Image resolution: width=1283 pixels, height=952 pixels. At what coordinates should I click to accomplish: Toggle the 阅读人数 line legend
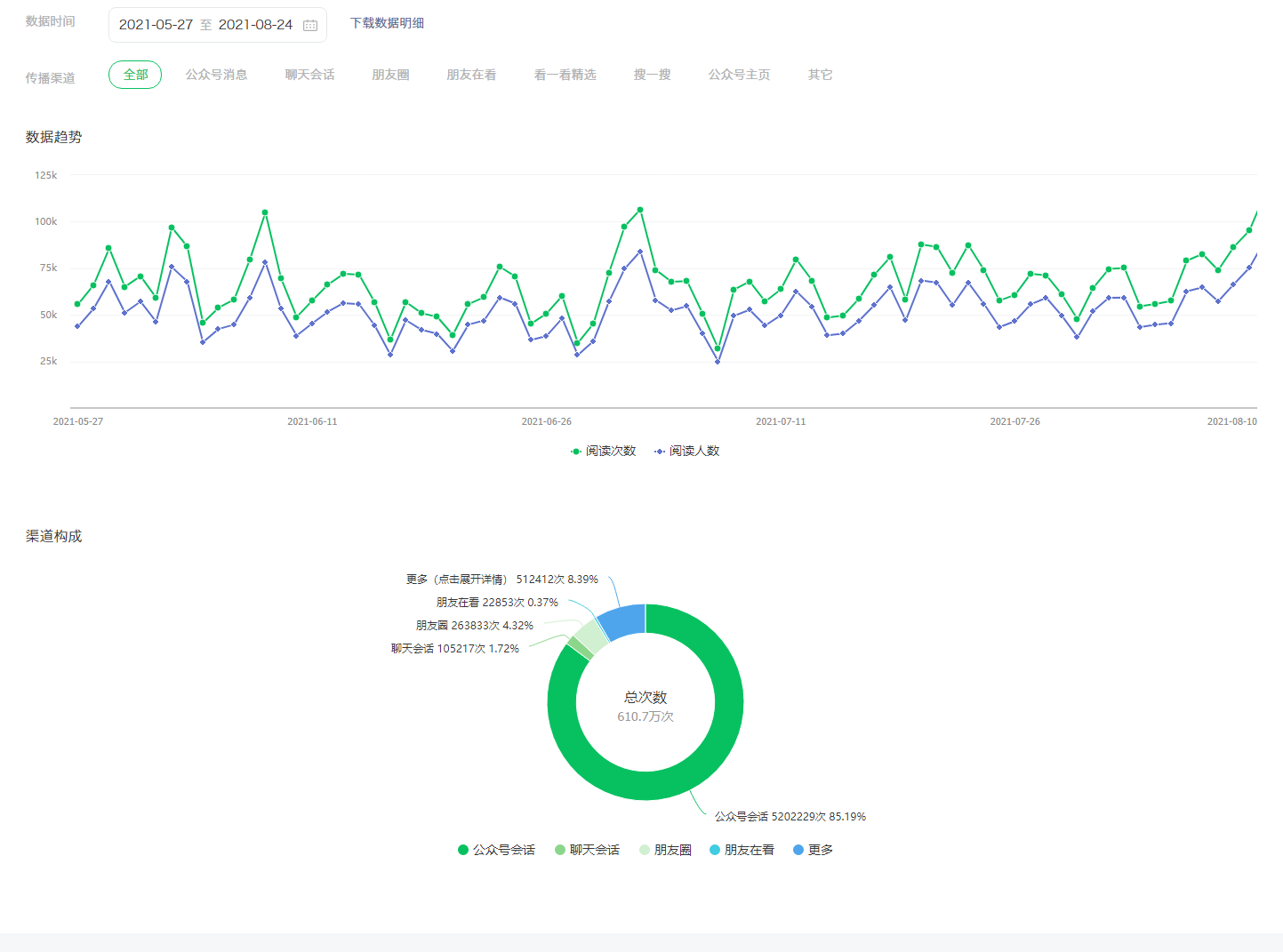[660, 452]
